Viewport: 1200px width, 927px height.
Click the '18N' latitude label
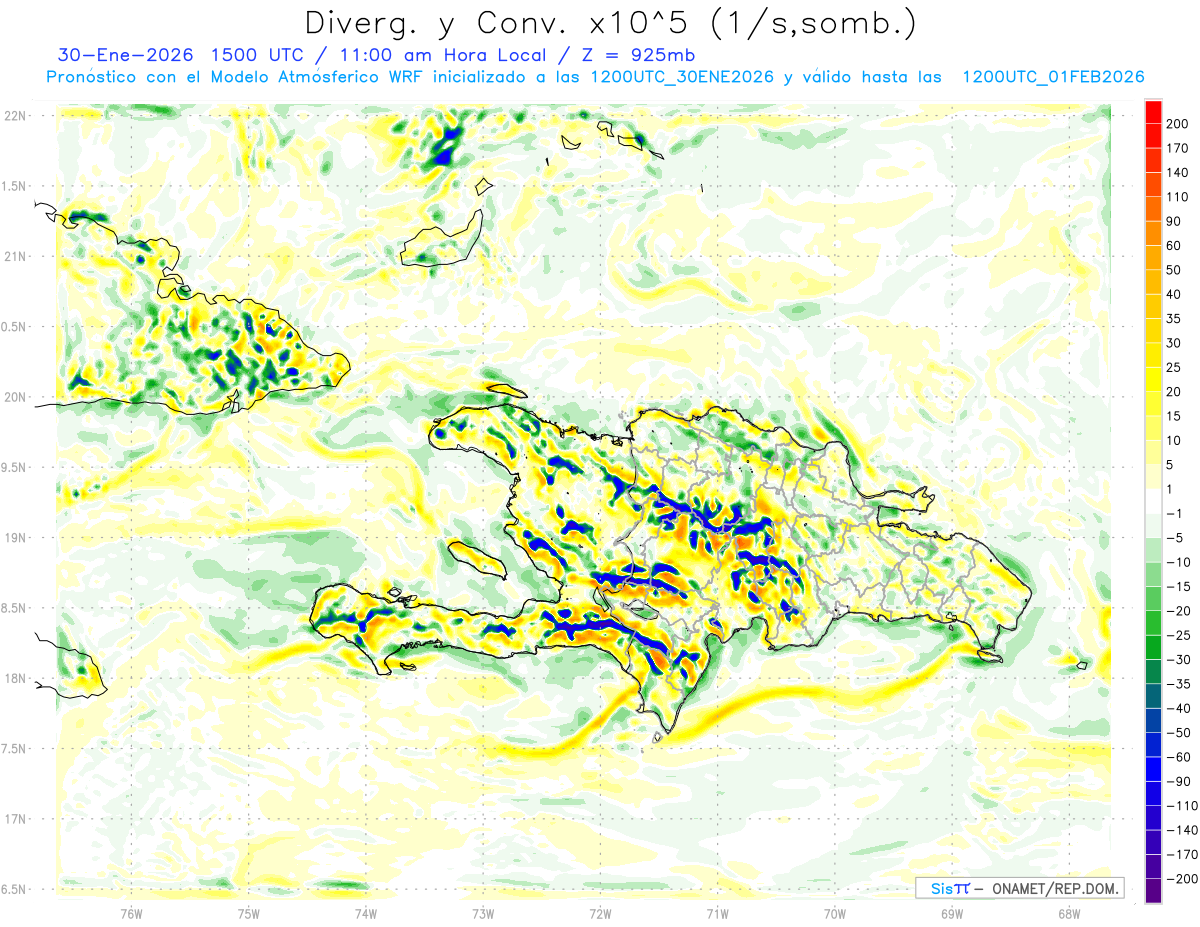16,678
